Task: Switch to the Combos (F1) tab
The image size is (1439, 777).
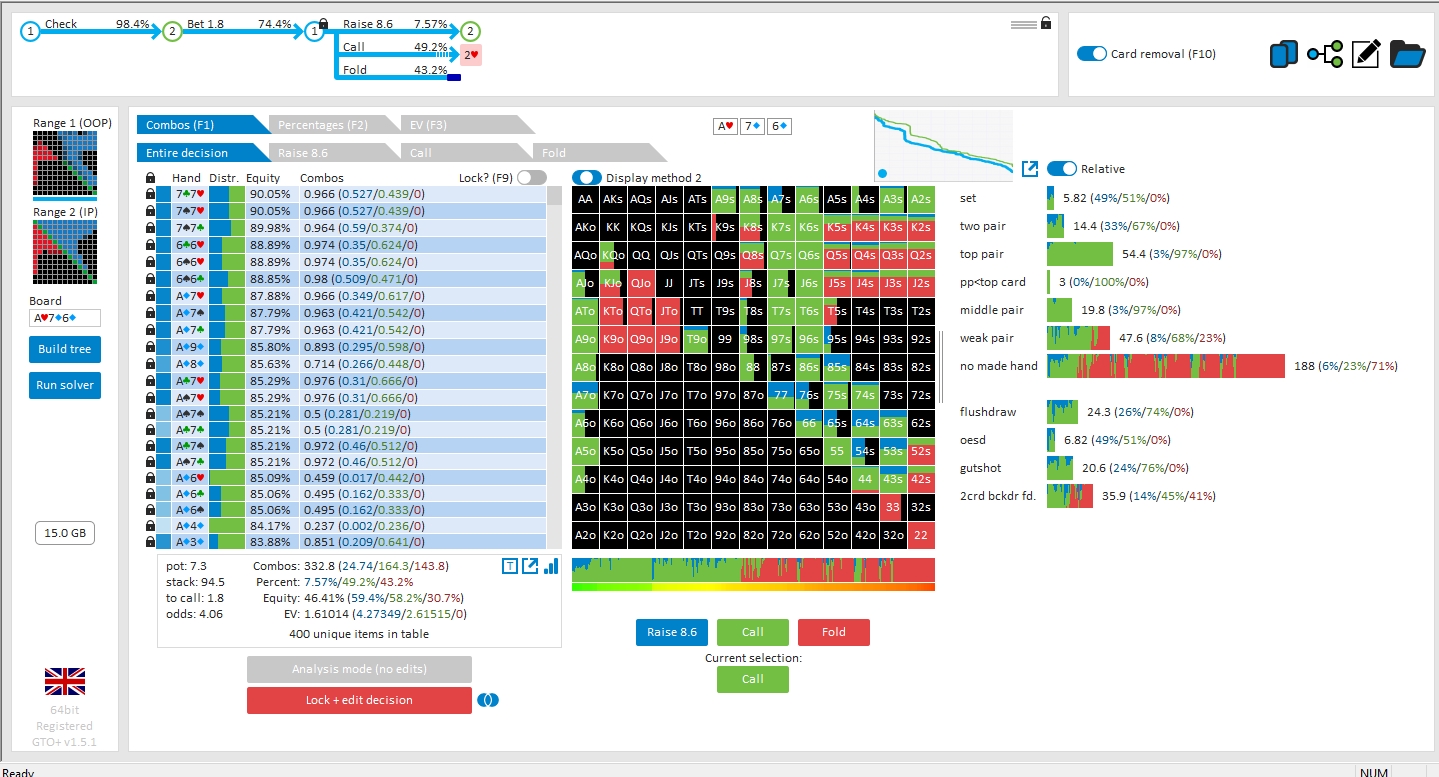Action: (x=202, y=125)
